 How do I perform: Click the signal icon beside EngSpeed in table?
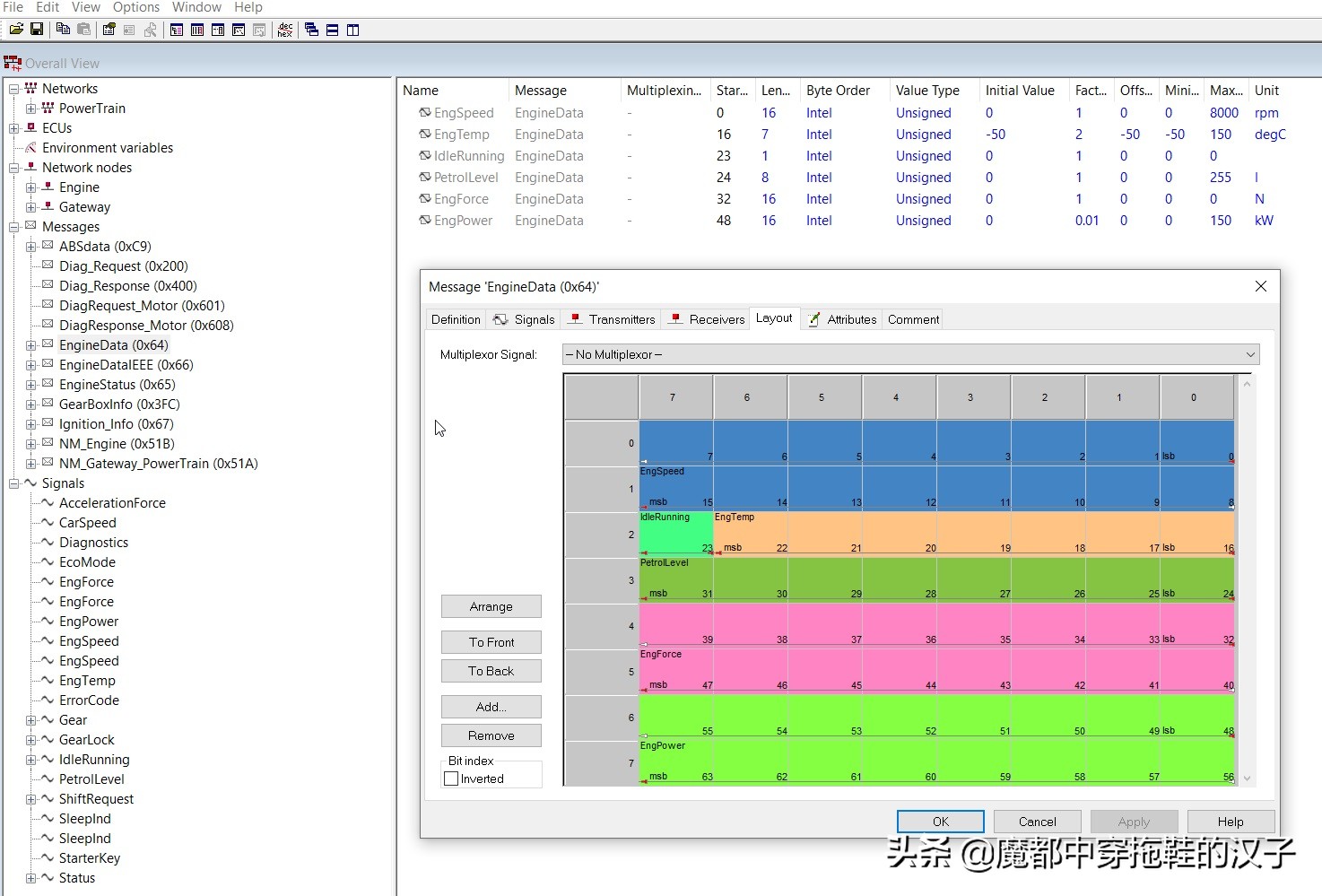point(425,112)
